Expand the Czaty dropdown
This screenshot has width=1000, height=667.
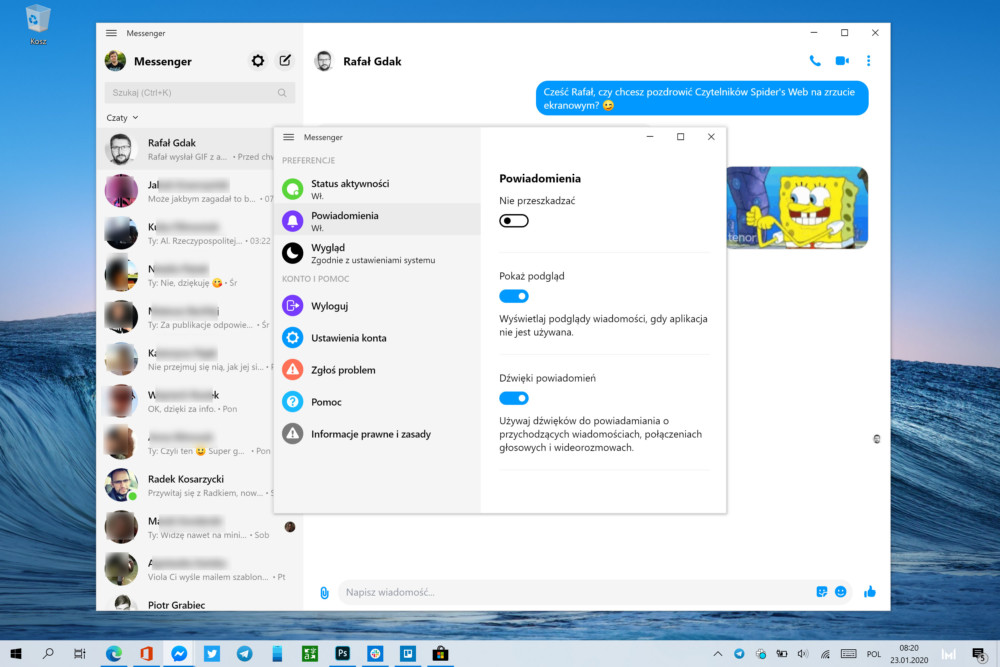122,117
